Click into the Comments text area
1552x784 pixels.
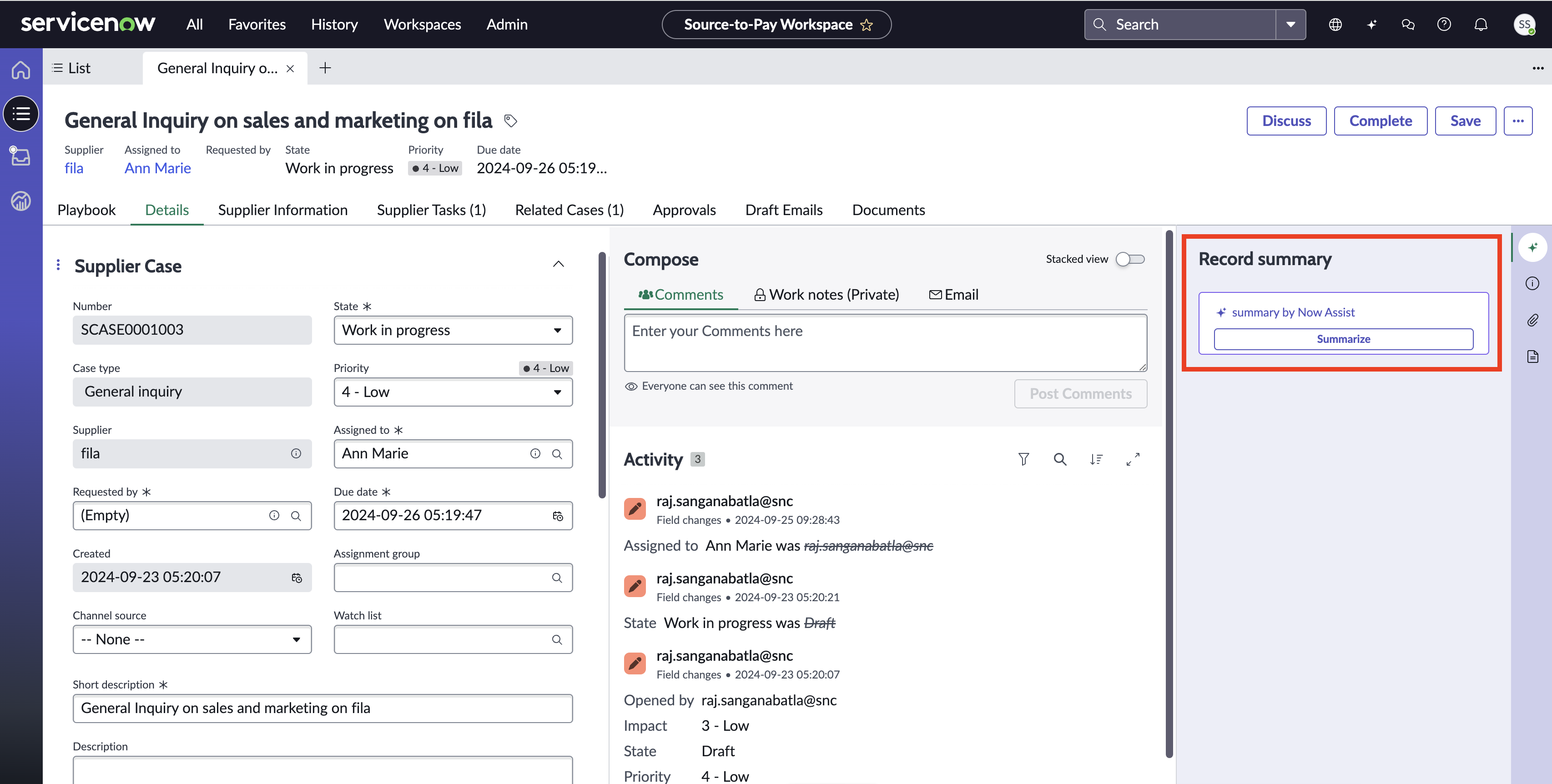[885, 342]
